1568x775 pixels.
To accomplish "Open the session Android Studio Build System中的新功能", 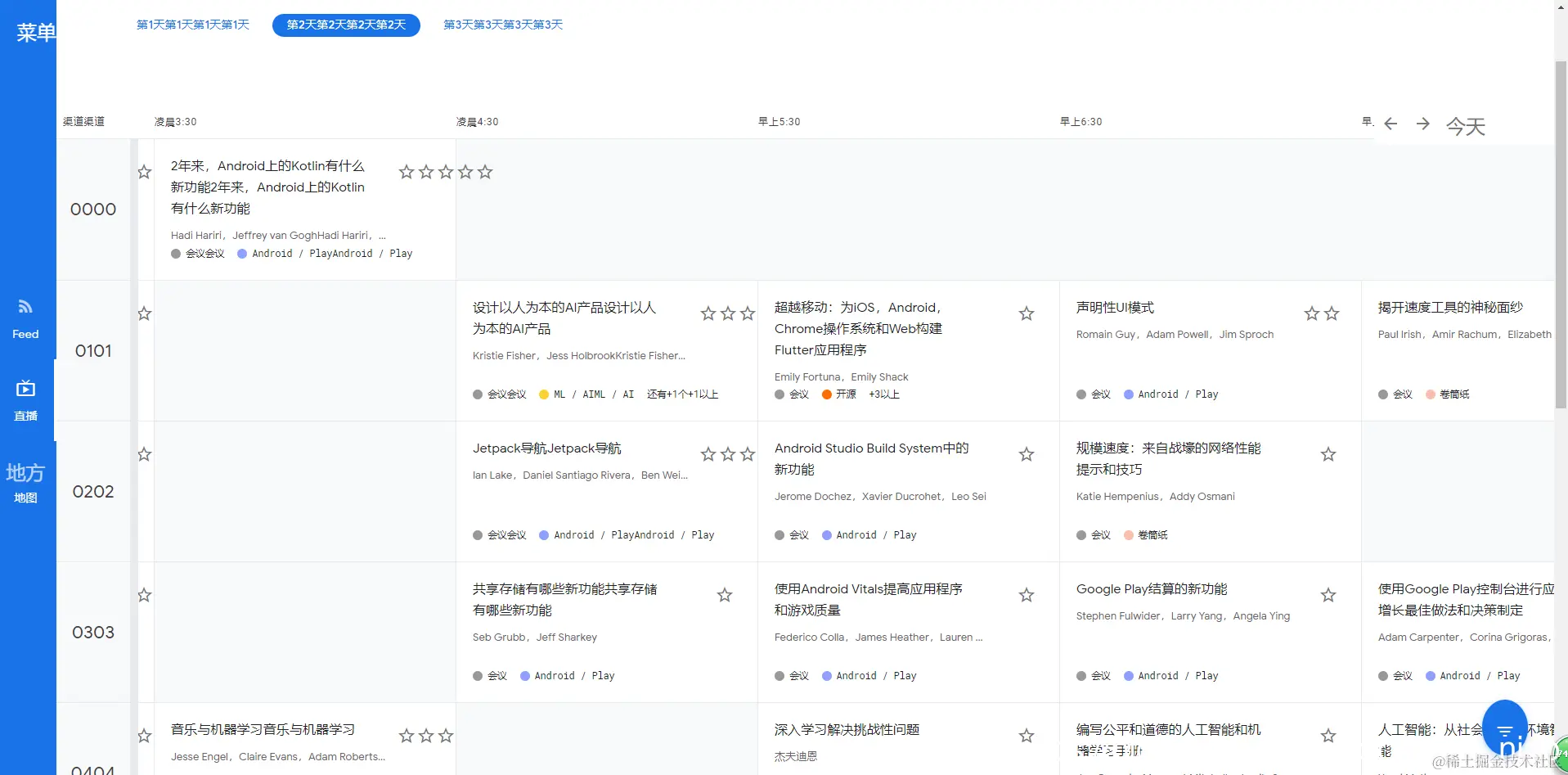I will 871,458.
